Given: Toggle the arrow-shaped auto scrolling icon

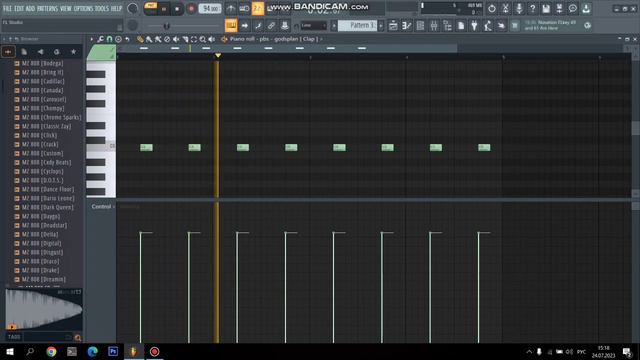Looking at the screenshot, I should (244, 26).
